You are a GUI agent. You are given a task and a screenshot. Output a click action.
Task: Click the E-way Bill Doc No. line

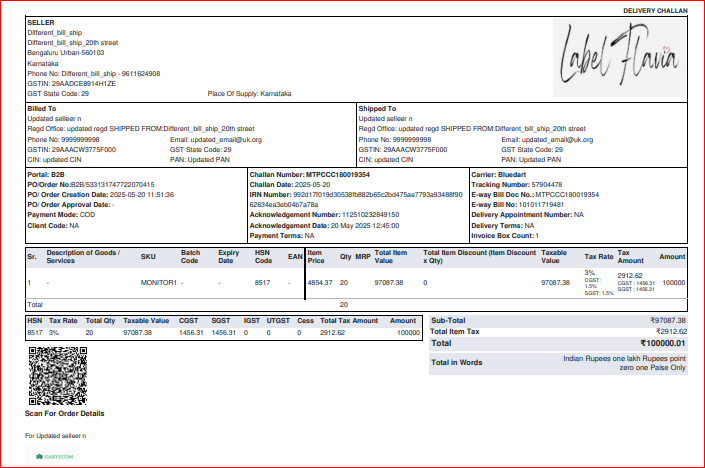535,195
